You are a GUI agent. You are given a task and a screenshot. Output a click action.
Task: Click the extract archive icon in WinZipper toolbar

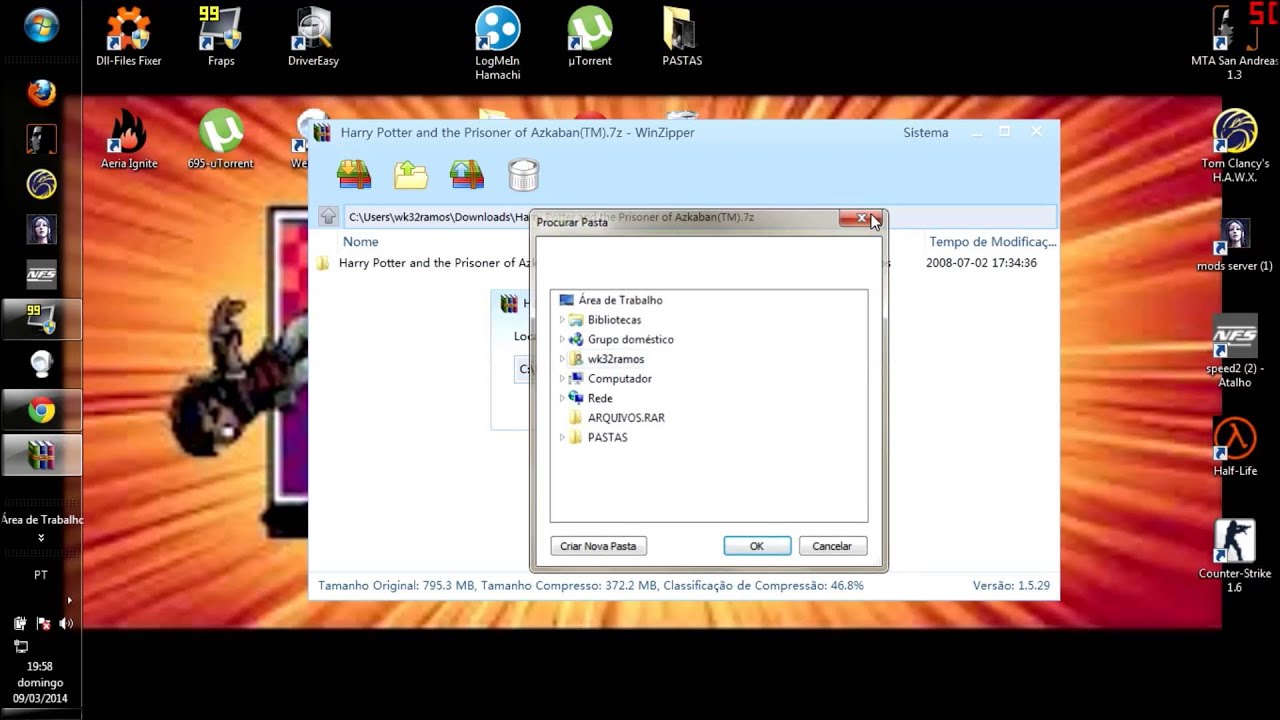pos(354,174)
